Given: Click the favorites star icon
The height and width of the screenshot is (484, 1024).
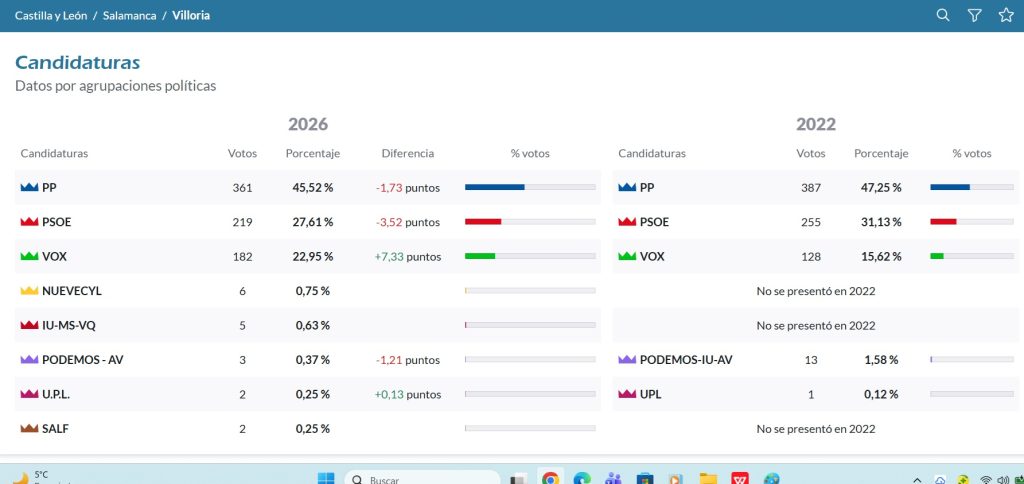Looking at the screenshot, I should pyautogui.click(x=1006, y=15).
